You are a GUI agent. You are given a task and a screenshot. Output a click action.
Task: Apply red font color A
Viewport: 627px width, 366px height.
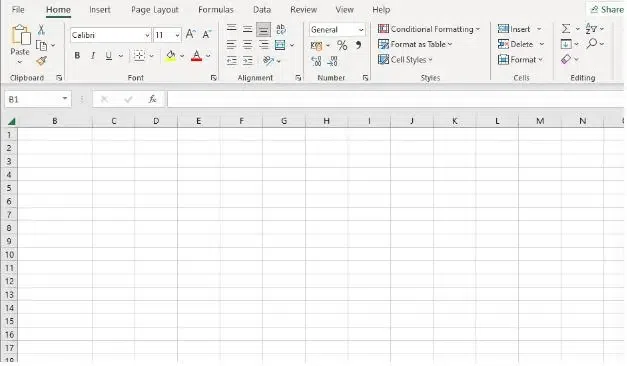196,56
